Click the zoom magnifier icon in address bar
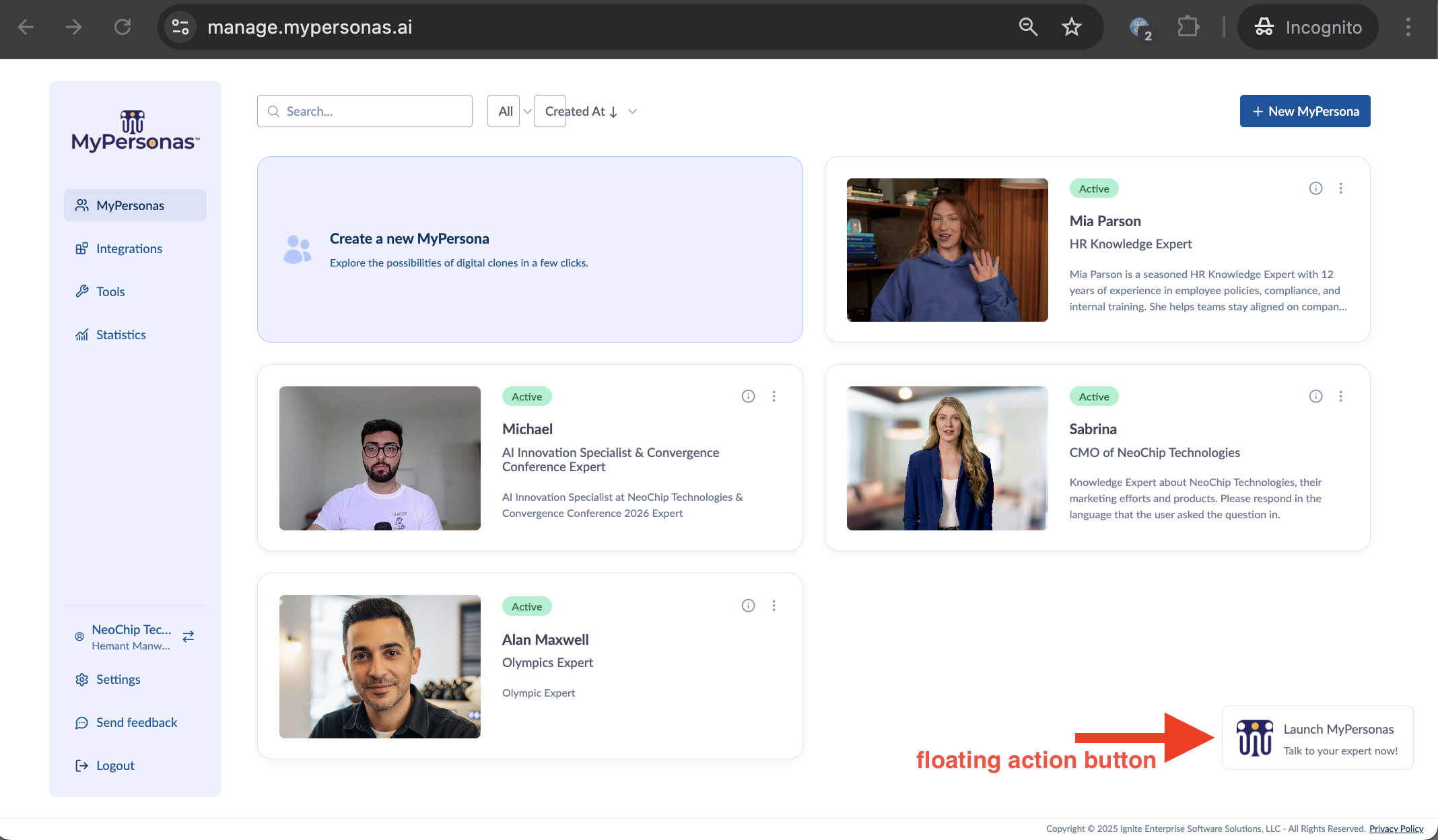This screenshot has width=1438, height=840. click(1028, 27)
